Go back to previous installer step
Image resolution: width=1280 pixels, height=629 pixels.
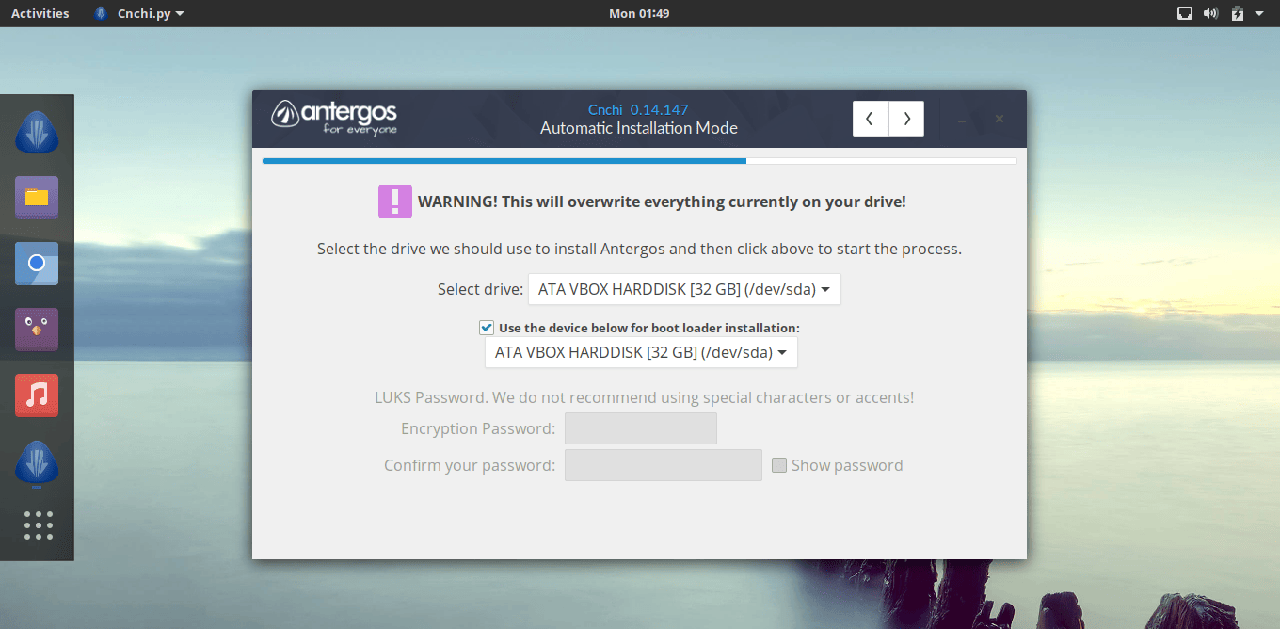pyautogui.click(x=870, y=119)
